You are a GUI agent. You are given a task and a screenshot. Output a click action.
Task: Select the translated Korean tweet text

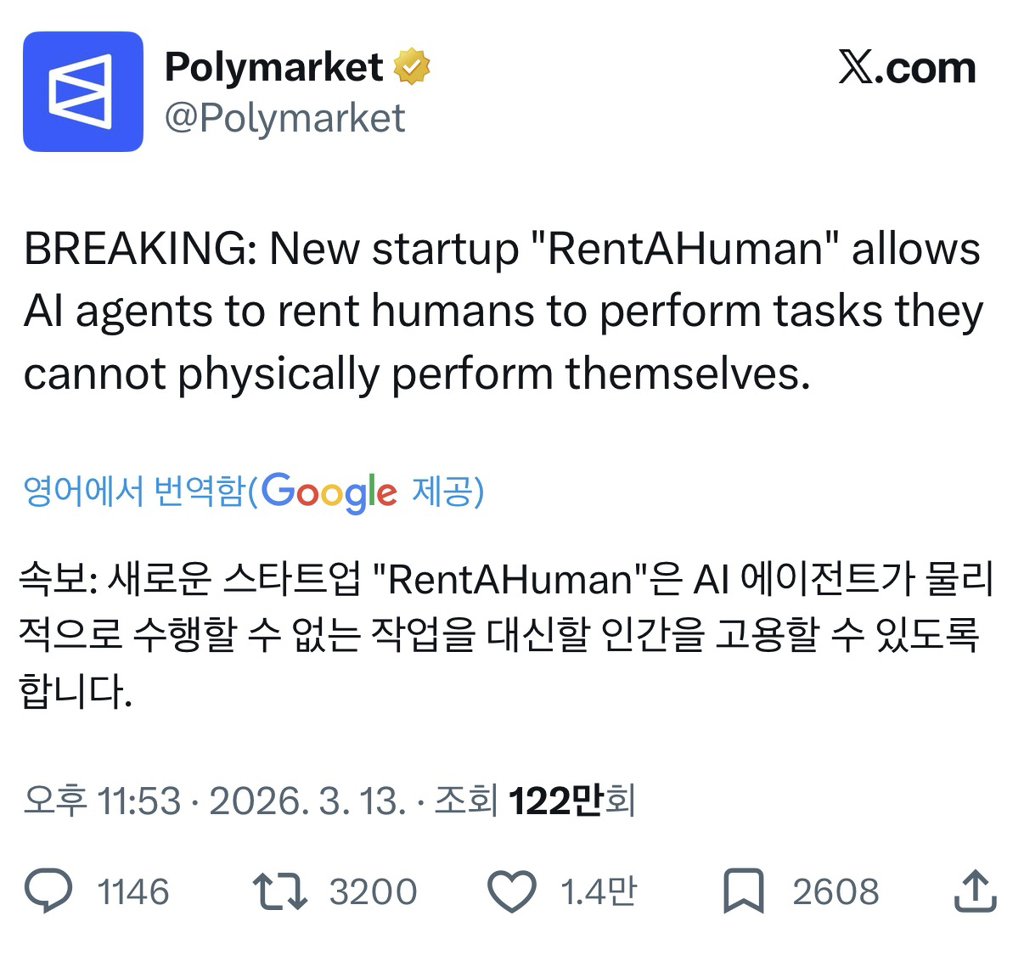[500, 630]
